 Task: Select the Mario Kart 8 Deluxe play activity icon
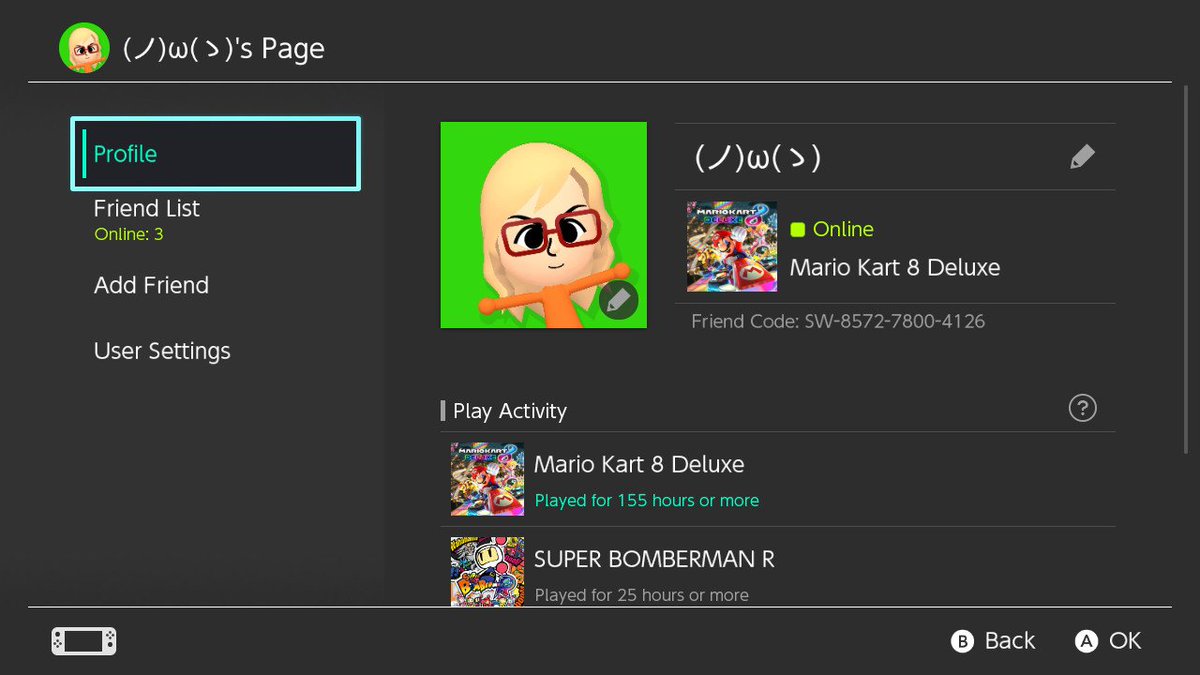[x=487, y=479]
